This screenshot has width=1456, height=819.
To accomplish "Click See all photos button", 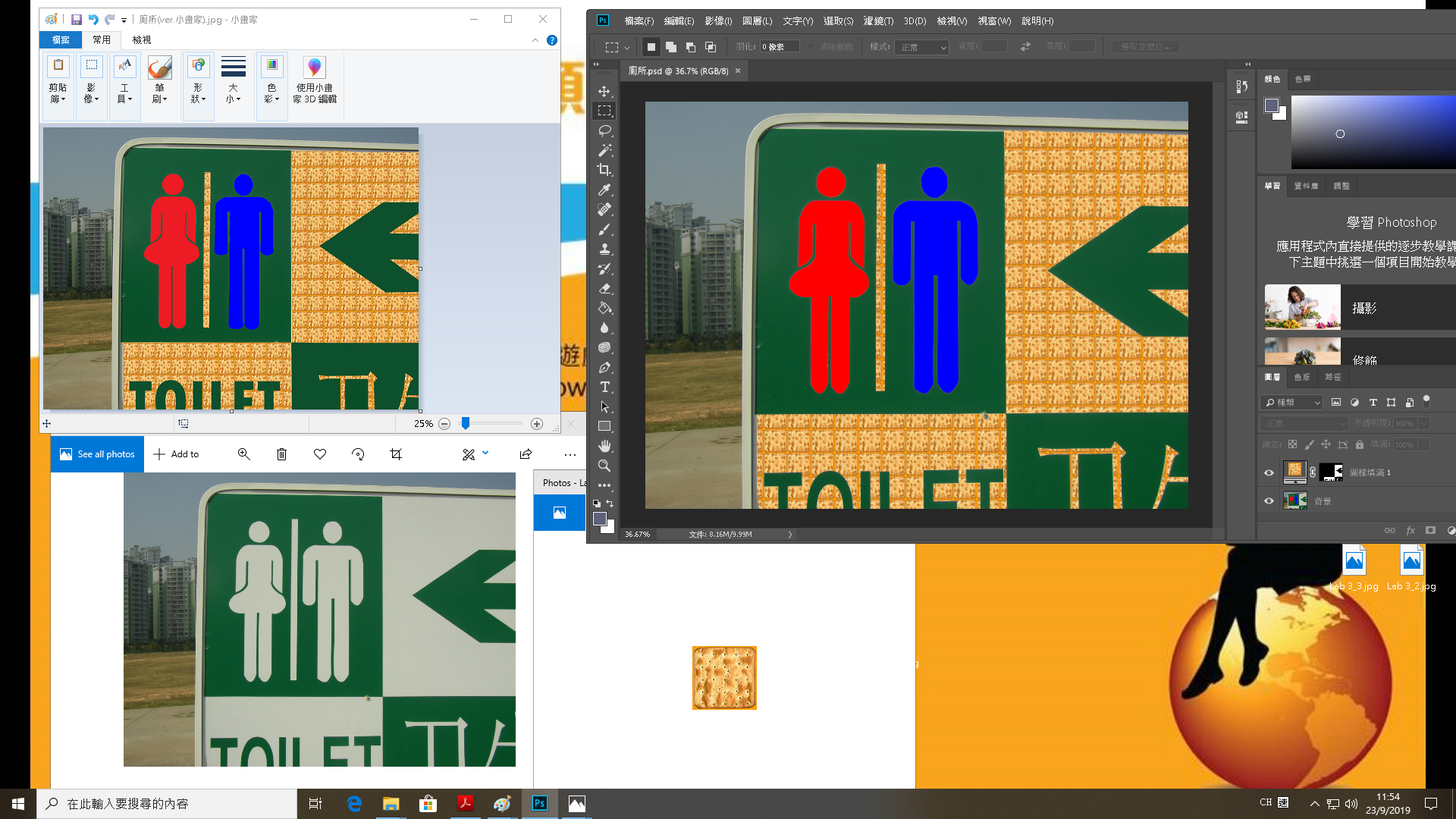I will 97,454.
